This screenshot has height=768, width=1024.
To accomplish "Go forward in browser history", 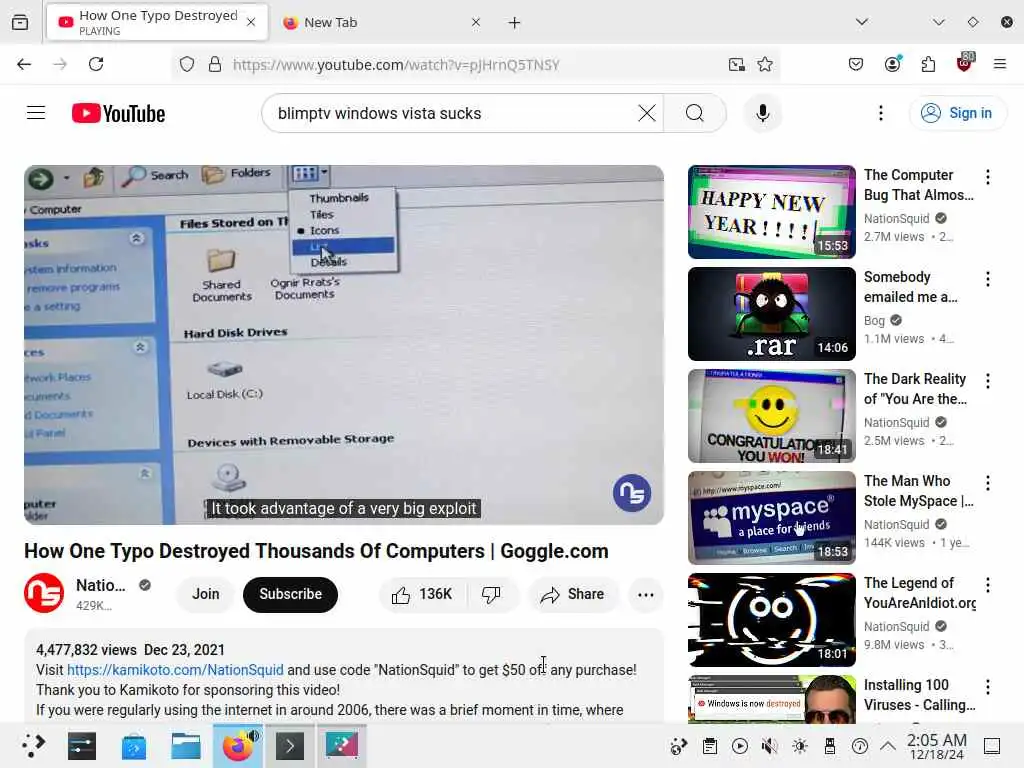I will pyautogui.click(x=60, y=64).
